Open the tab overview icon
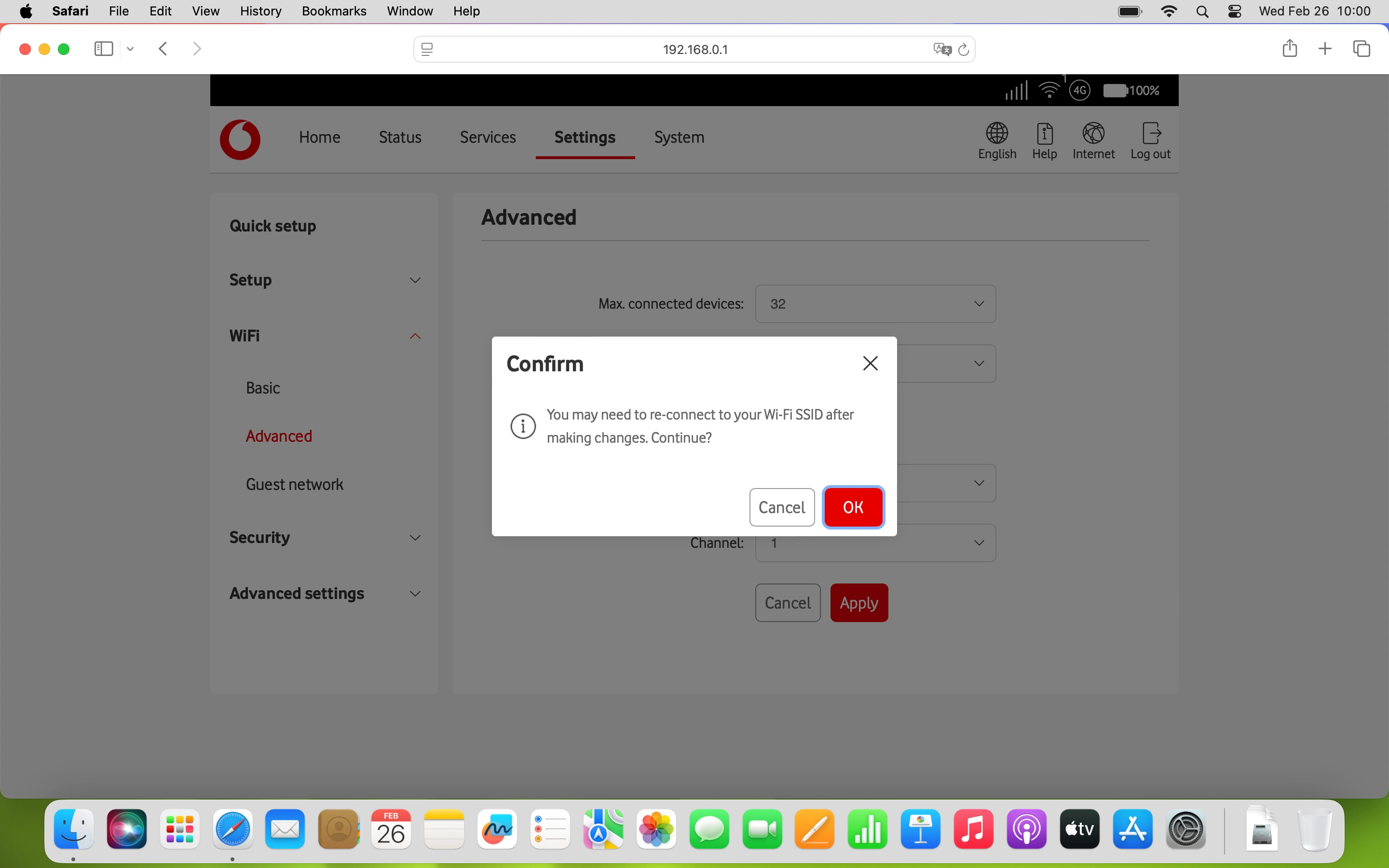 pos(1362,49)
